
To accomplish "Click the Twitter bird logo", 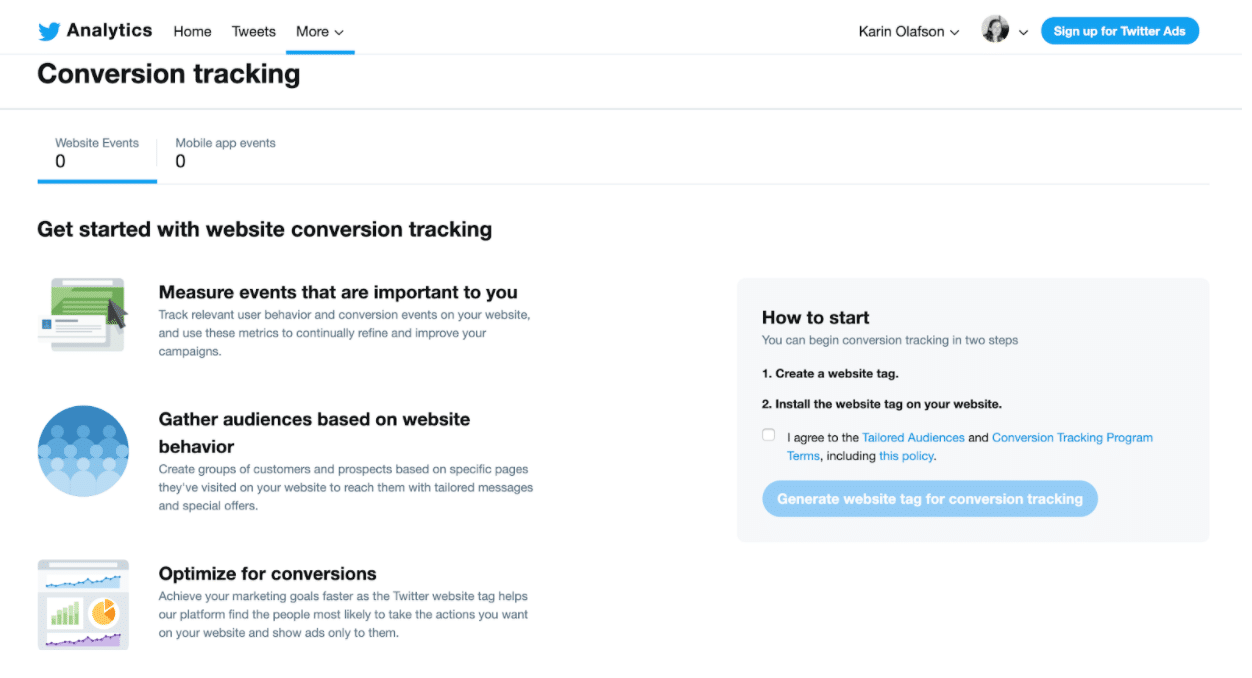I will coord(49,31).
